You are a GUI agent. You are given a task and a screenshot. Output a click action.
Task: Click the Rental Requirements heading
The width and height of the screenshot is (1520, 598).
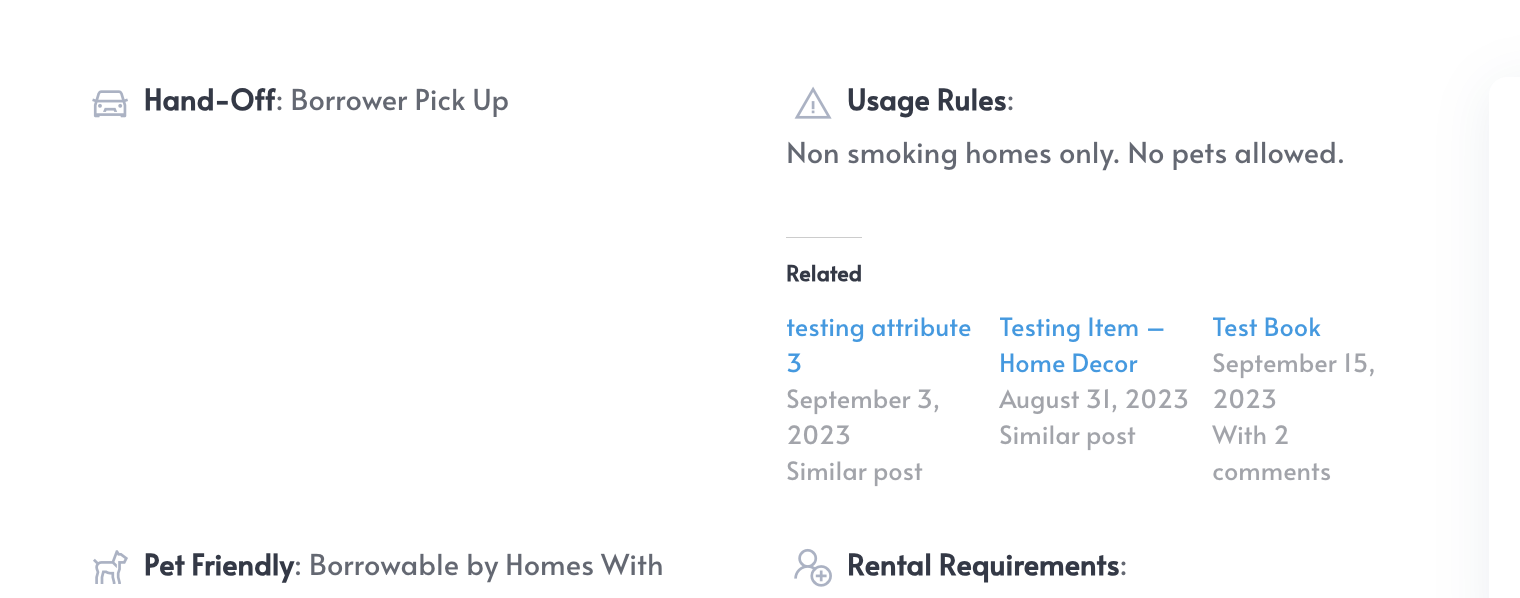pos(983,566)
